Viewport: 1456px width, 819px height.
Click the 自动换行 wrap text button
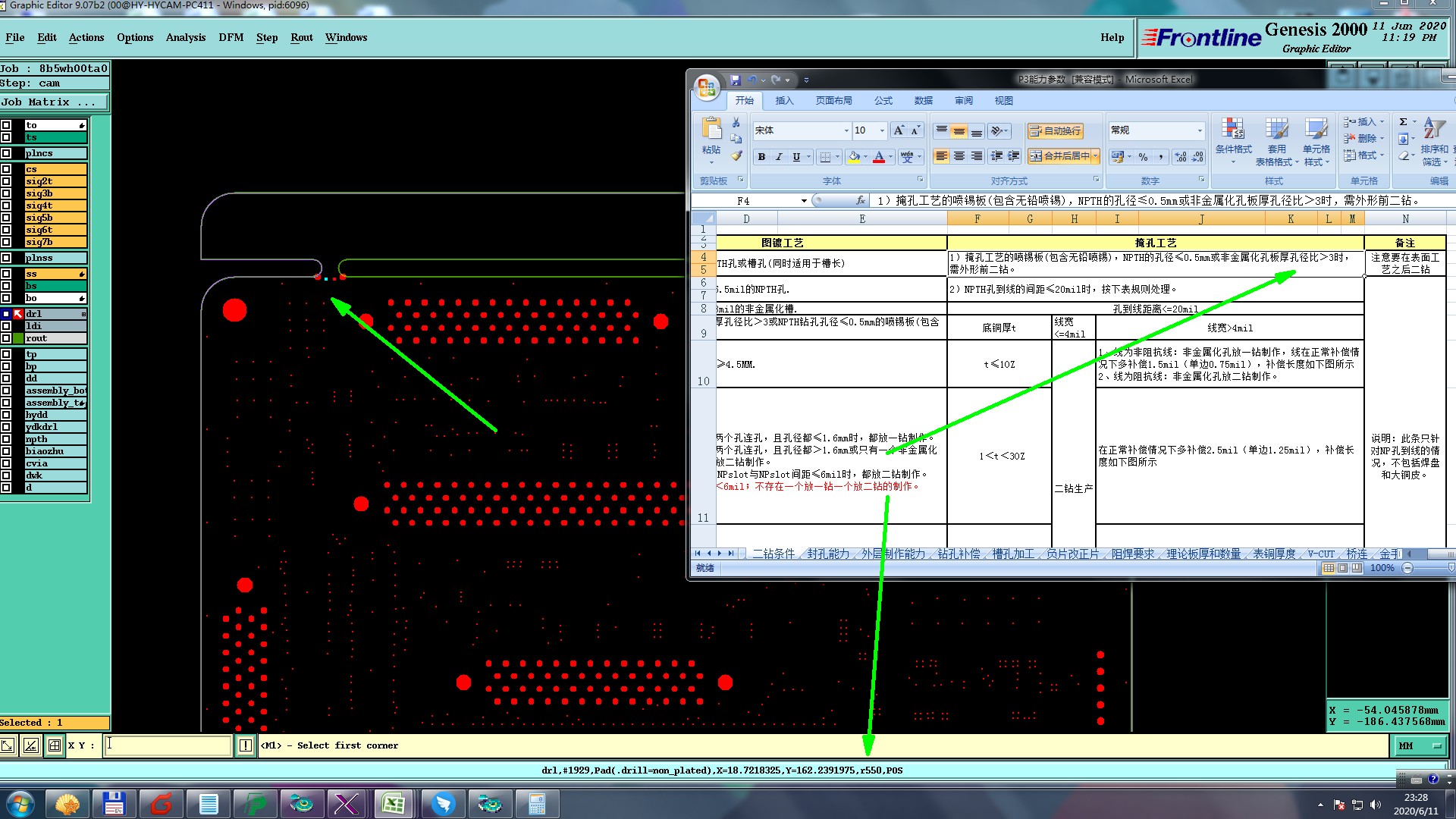[x=1055, y=131]
